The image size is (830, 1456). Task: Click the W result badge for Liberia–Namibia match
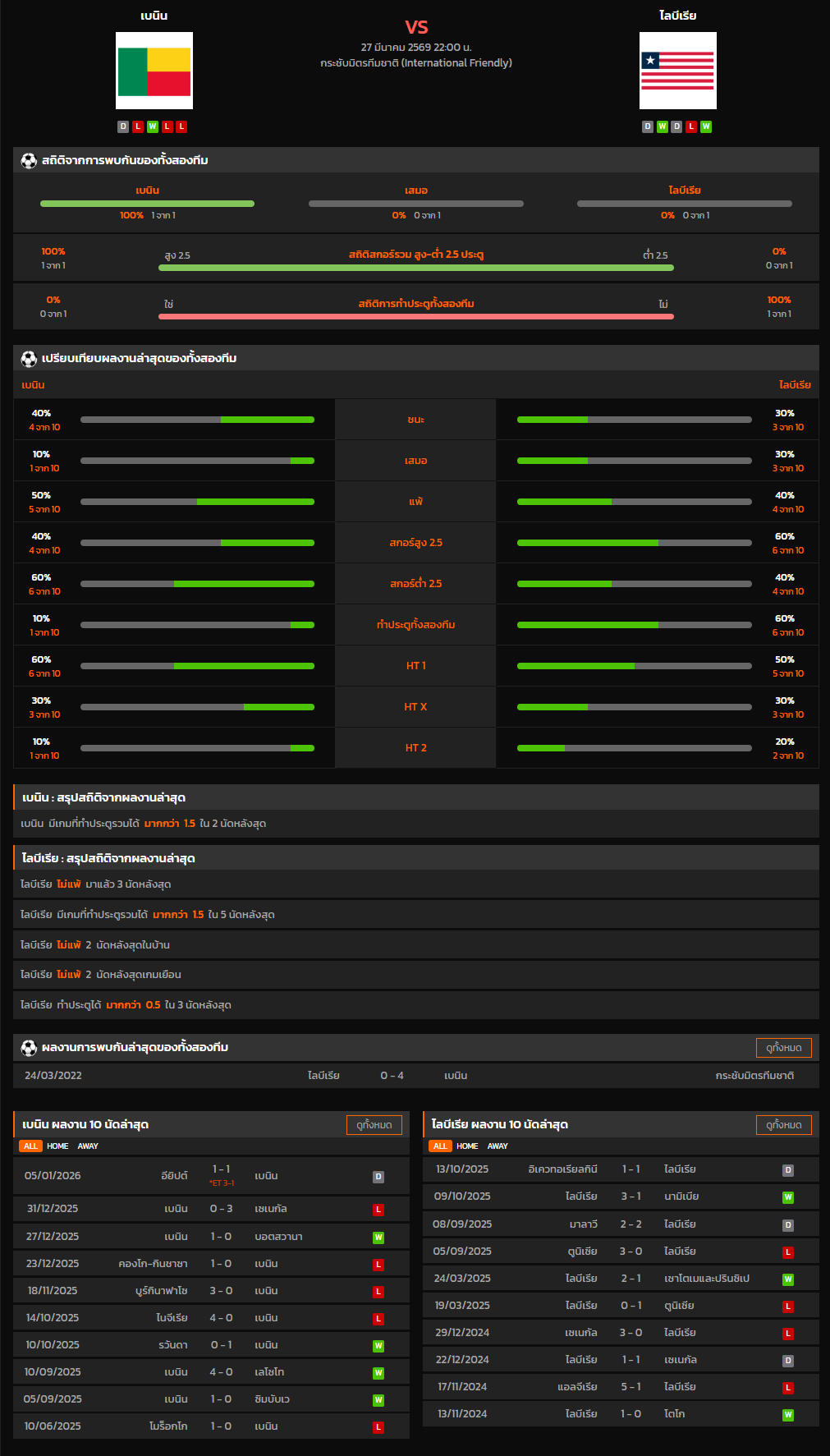tap(787, 1197)
